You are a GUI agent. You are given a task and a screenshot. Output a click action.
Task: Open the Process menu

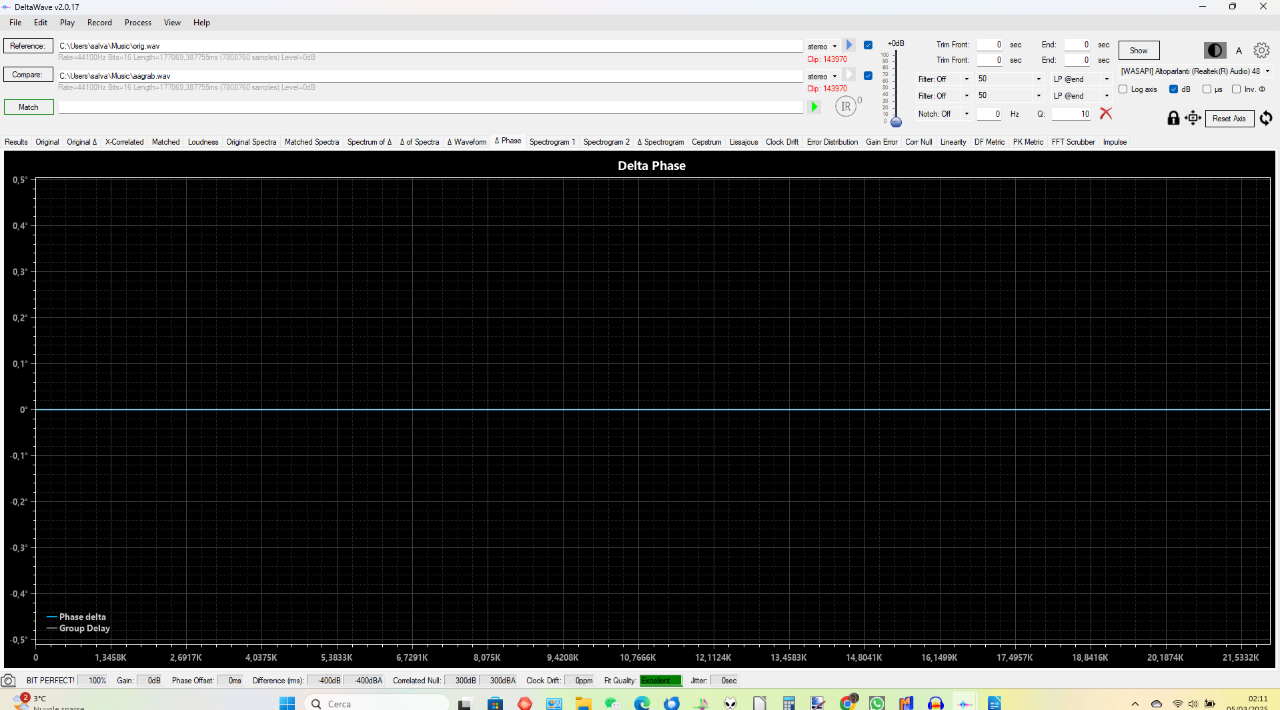coord(138,22)
